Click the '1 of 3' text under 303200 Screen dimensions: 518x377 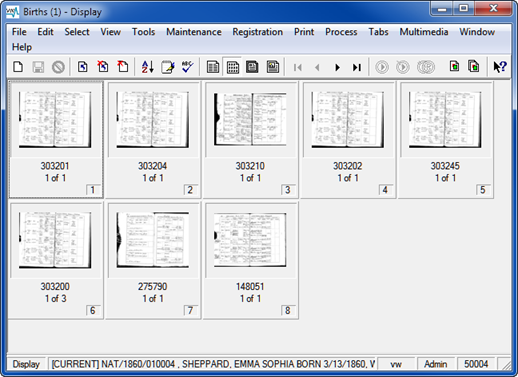tap(56, 298)
